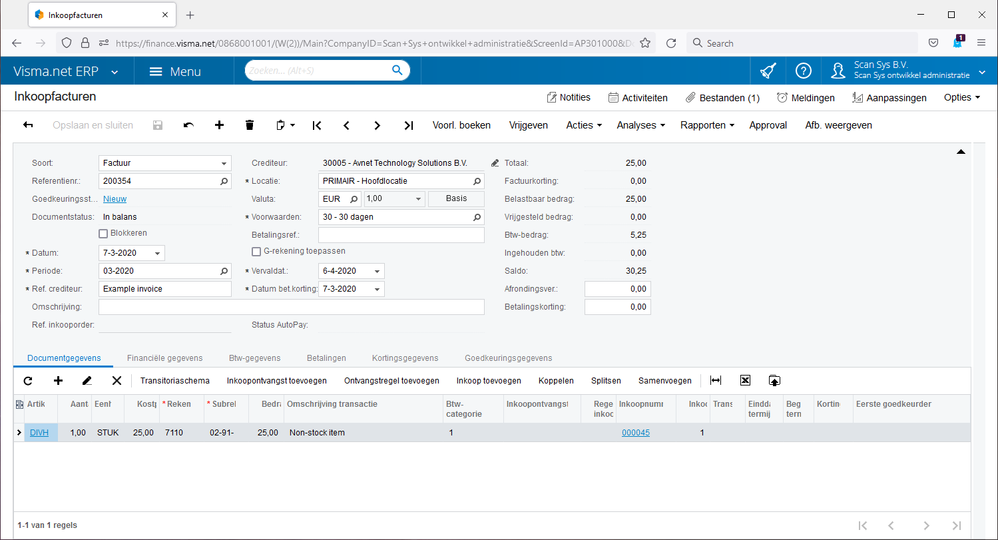Open Bestanden (1) attachments
The height and width of the screenshot is (540, 998).
click(x=722, y=97)
